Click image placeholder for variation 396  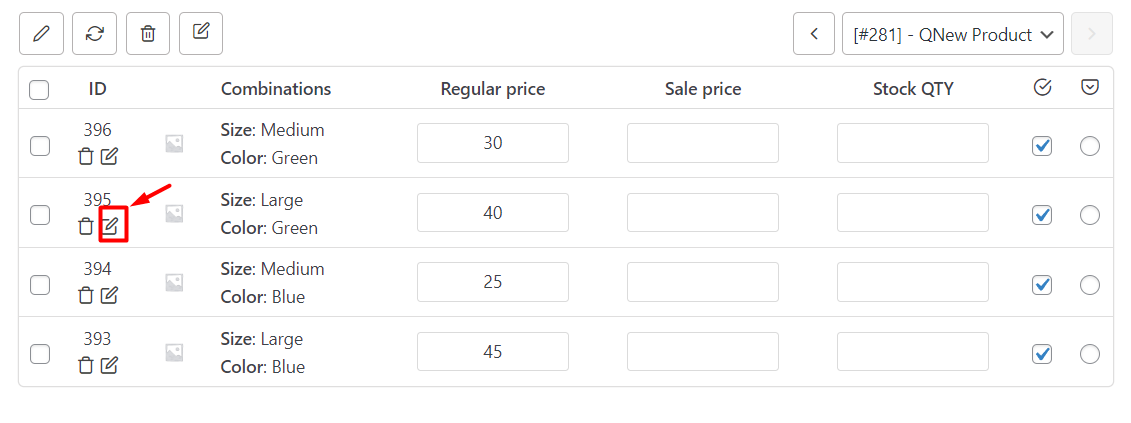point(174,144)
